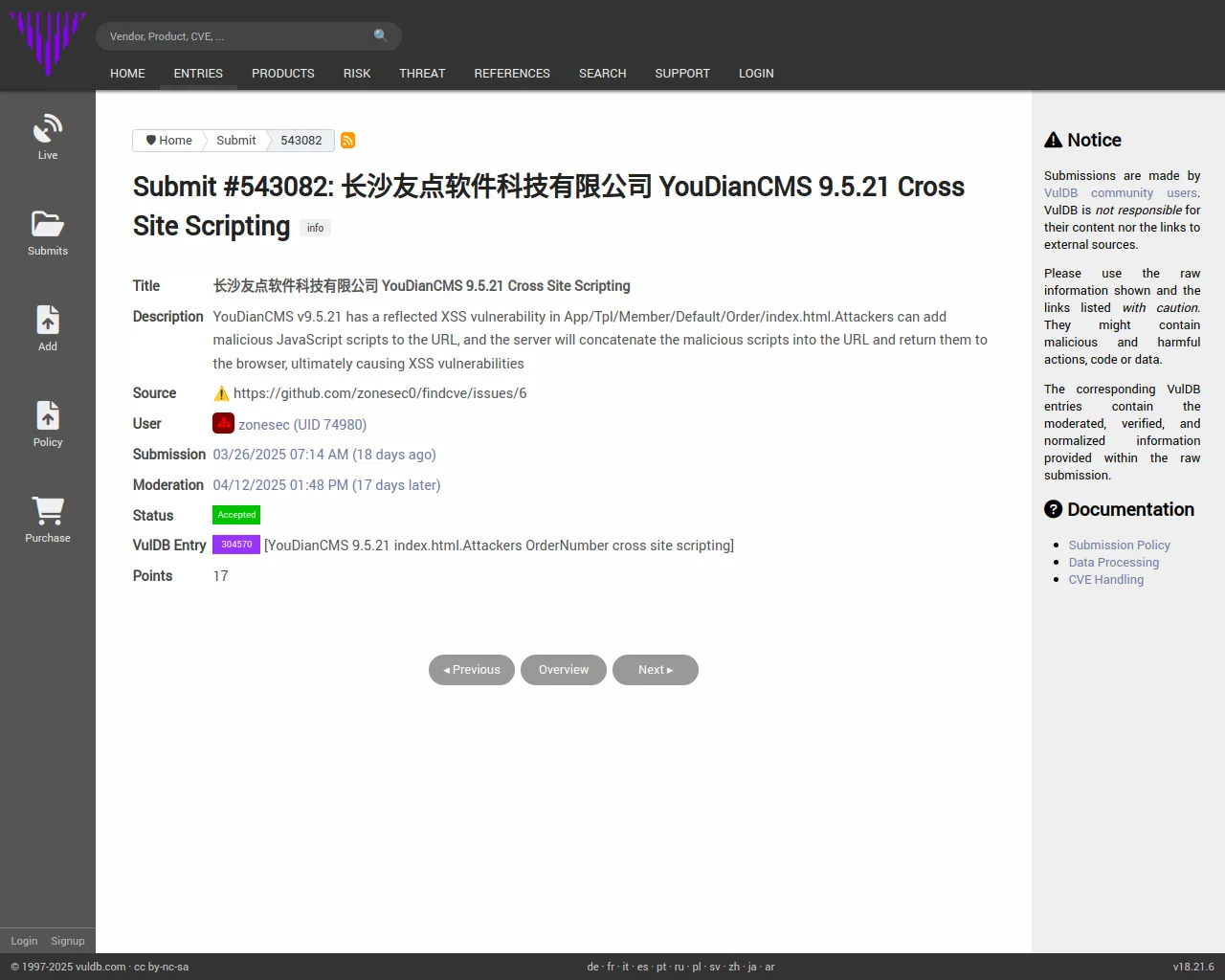Open the cc by-nc-sa license link

pos(161,967)
